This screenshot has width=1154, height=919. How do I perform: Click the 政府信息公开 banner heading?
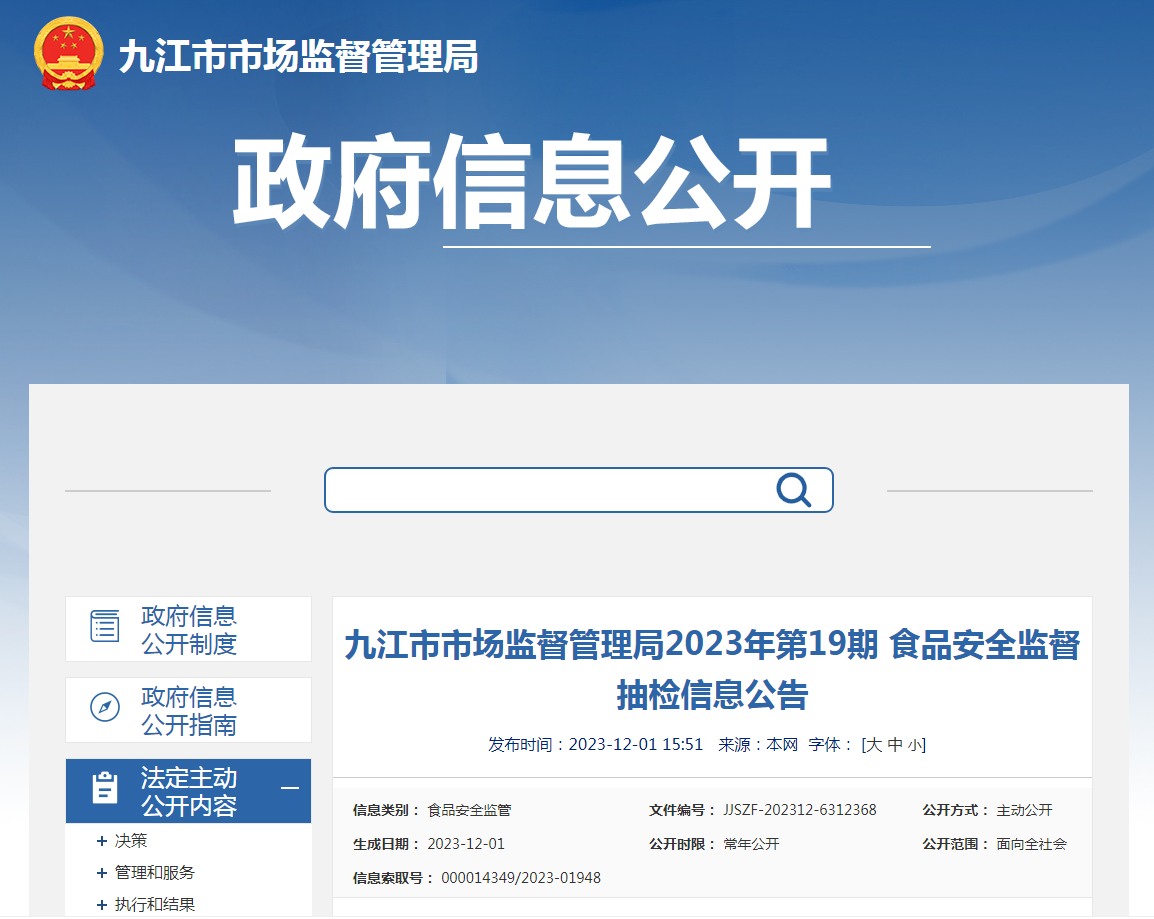pyautogui.click(x=532, y=183)
